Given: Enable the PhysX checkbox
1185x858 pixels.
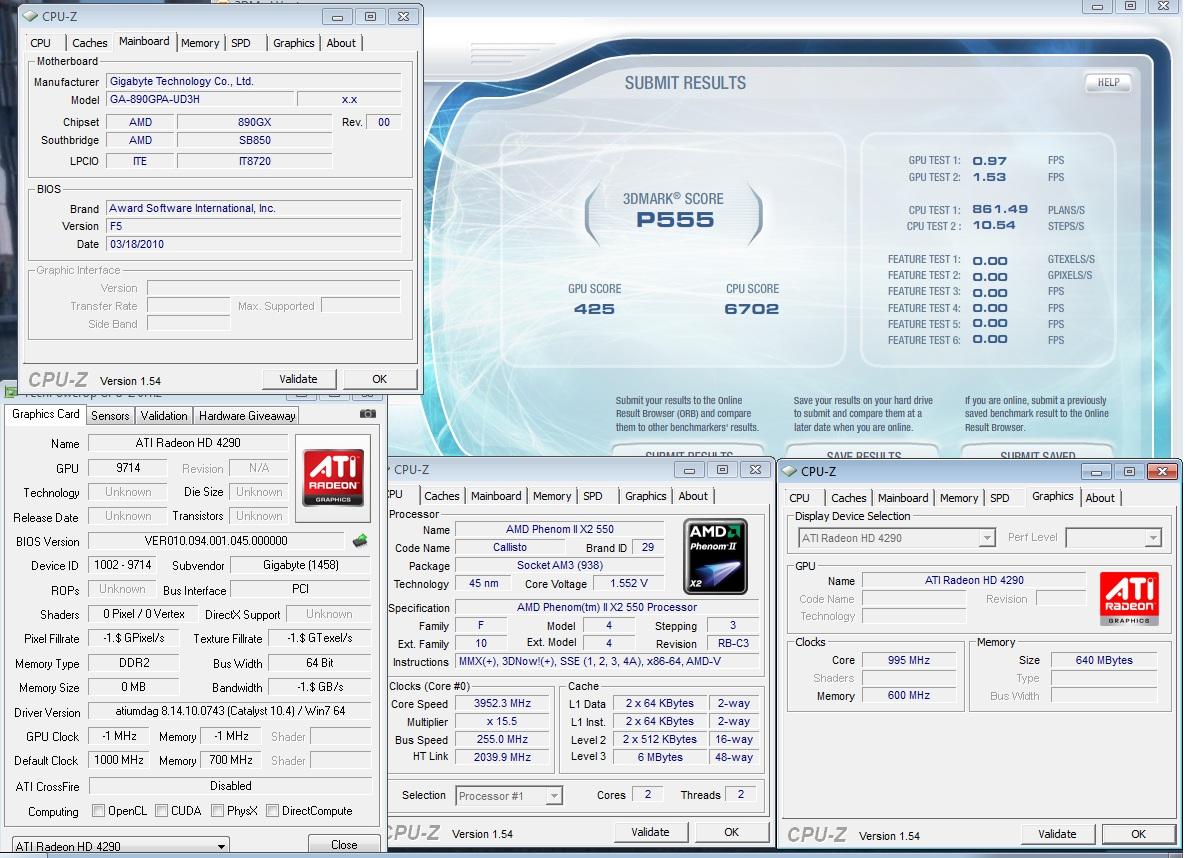Looking at the screenshot, I should [x=218, y=810].
